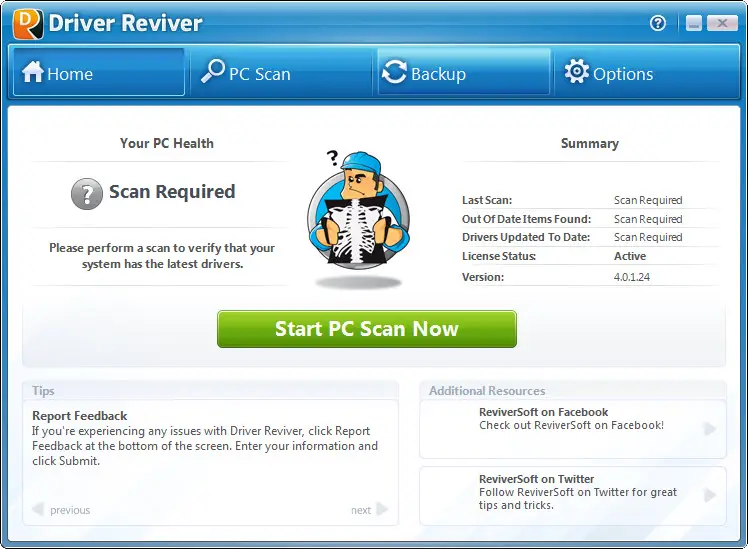748x549 pixels.
Task: Click the License Status Active value
Action: [x=630, y=256]
